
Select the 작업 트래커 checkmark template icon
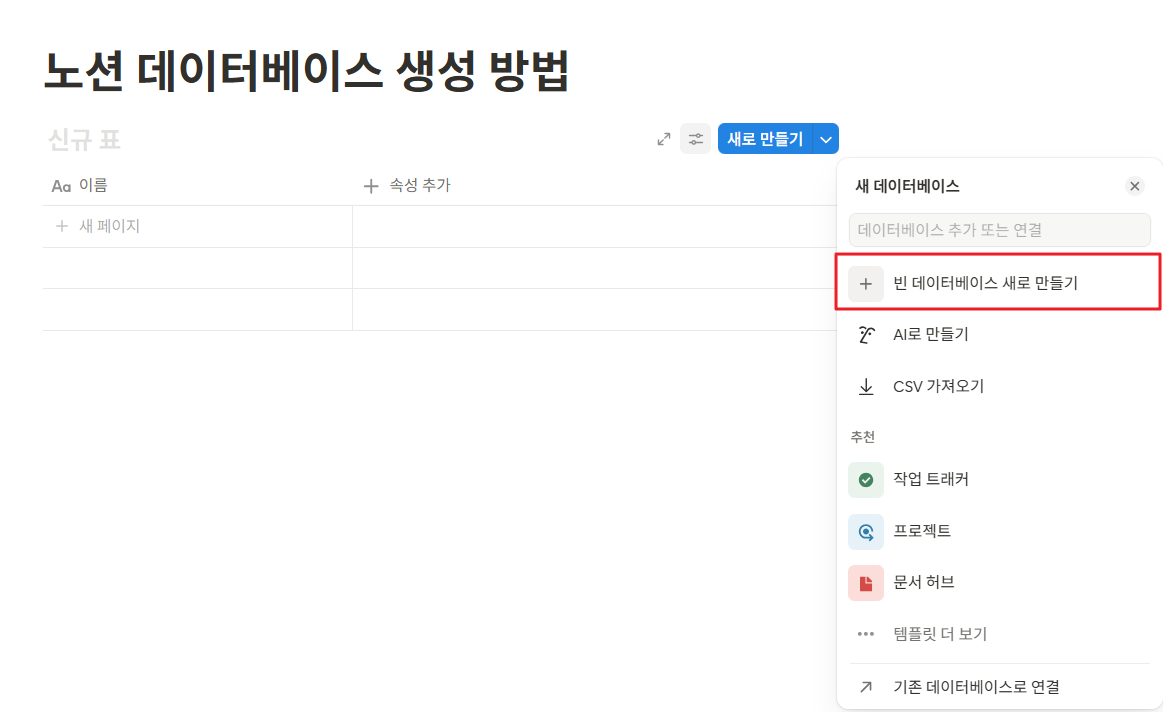click(866, 479)
